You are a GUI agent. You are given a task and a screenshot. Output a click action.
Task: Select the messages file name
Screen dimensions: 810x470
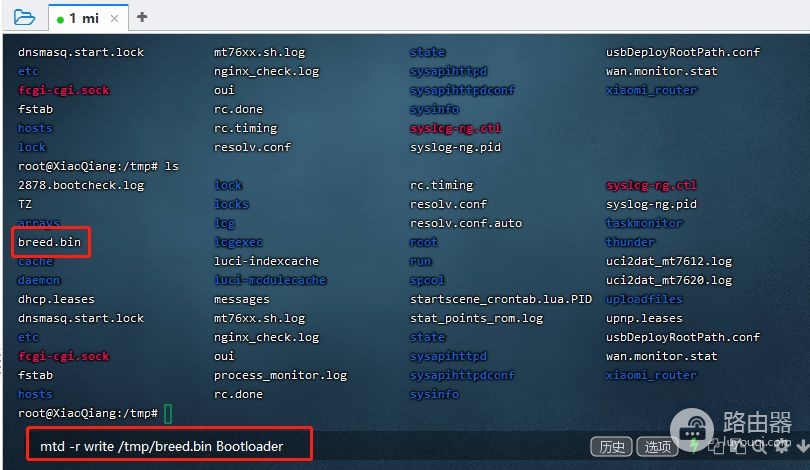pyautogui.click(x=242, y=300)
